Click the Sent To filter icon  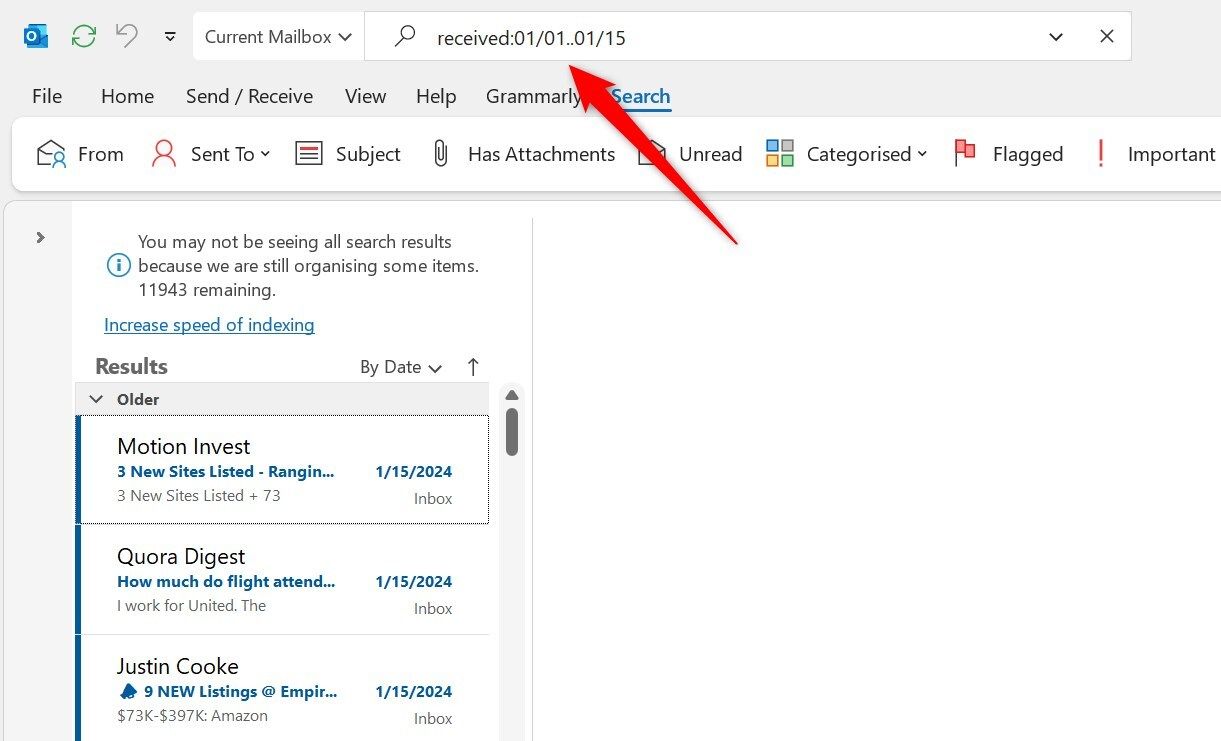[x=163, y=153]
